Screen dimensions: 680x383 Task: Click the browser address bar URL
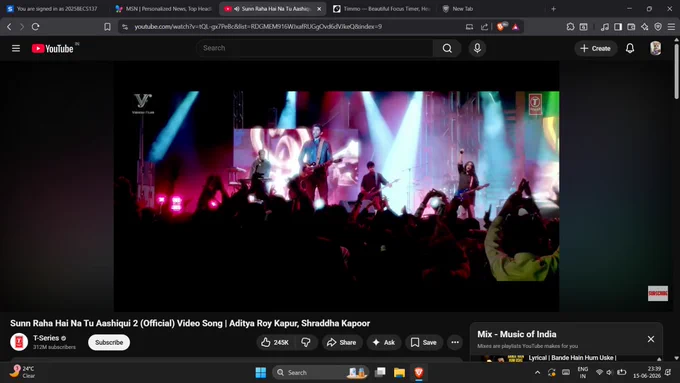click(x=258, y=26)
